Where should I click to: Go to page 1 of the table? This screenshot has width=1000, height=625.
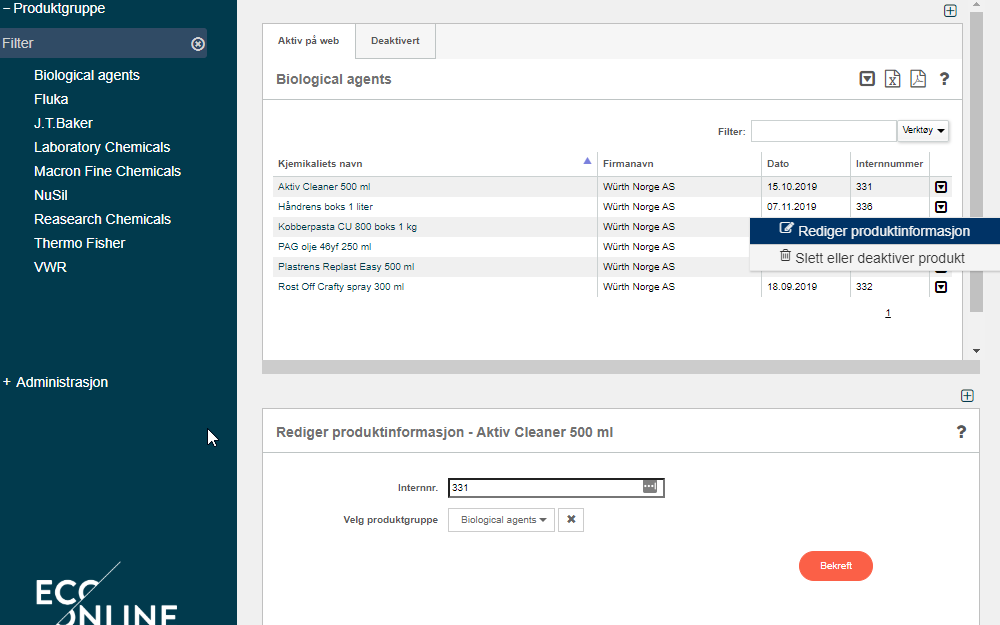(888, 313)
